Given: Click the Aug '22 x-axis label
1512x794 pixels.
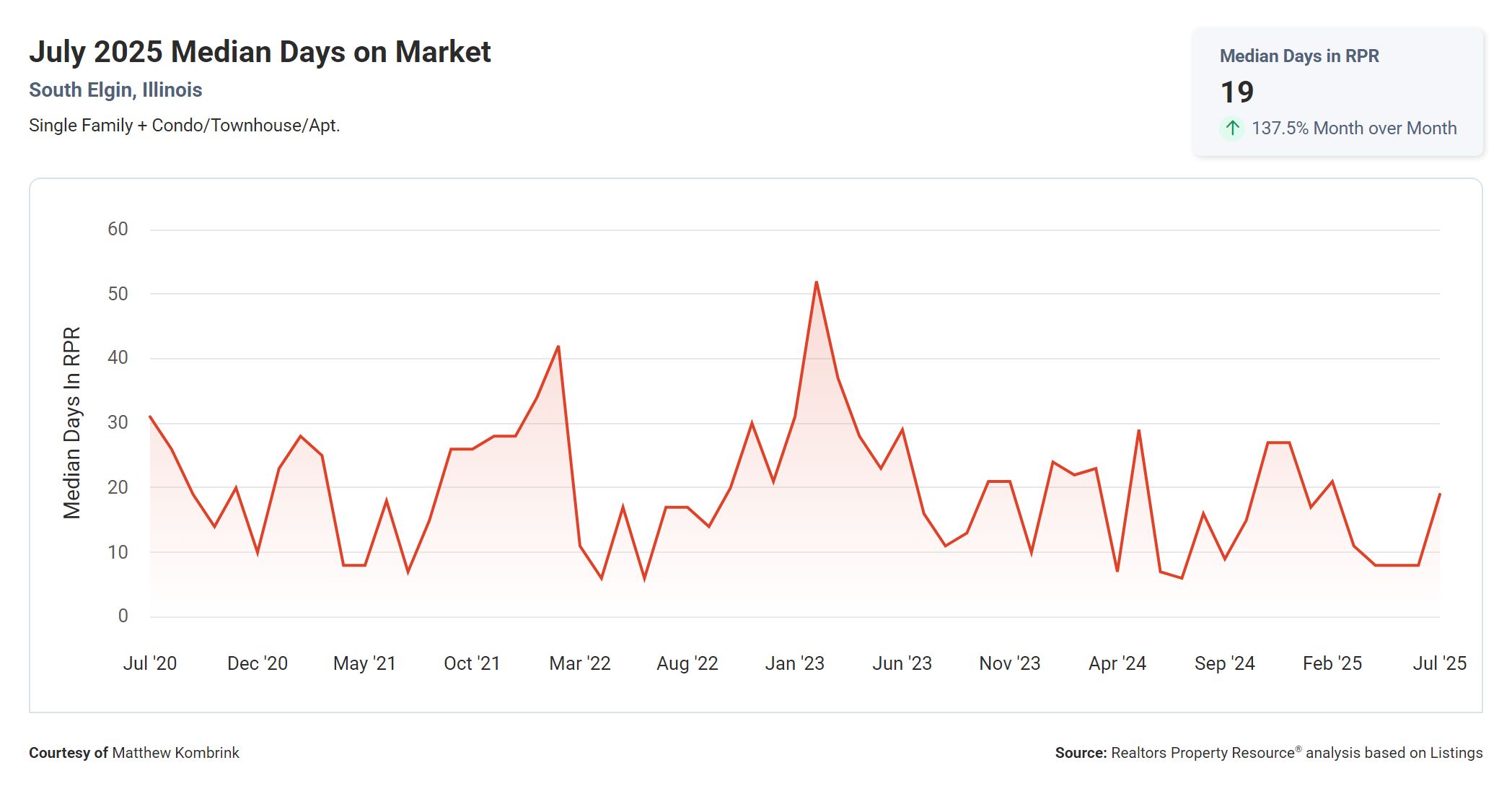Looking at the screenshot, I should [687, 663].
